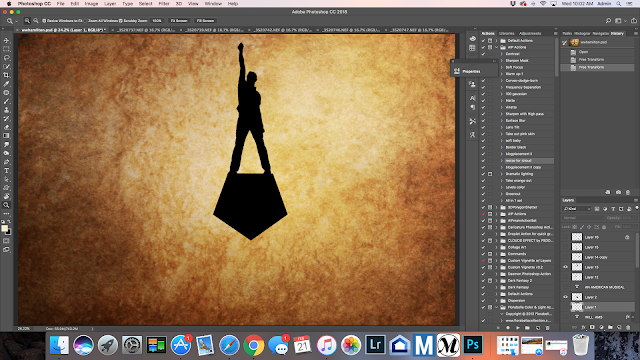Open the layer Kind filter dropdown

click(577, 209)
